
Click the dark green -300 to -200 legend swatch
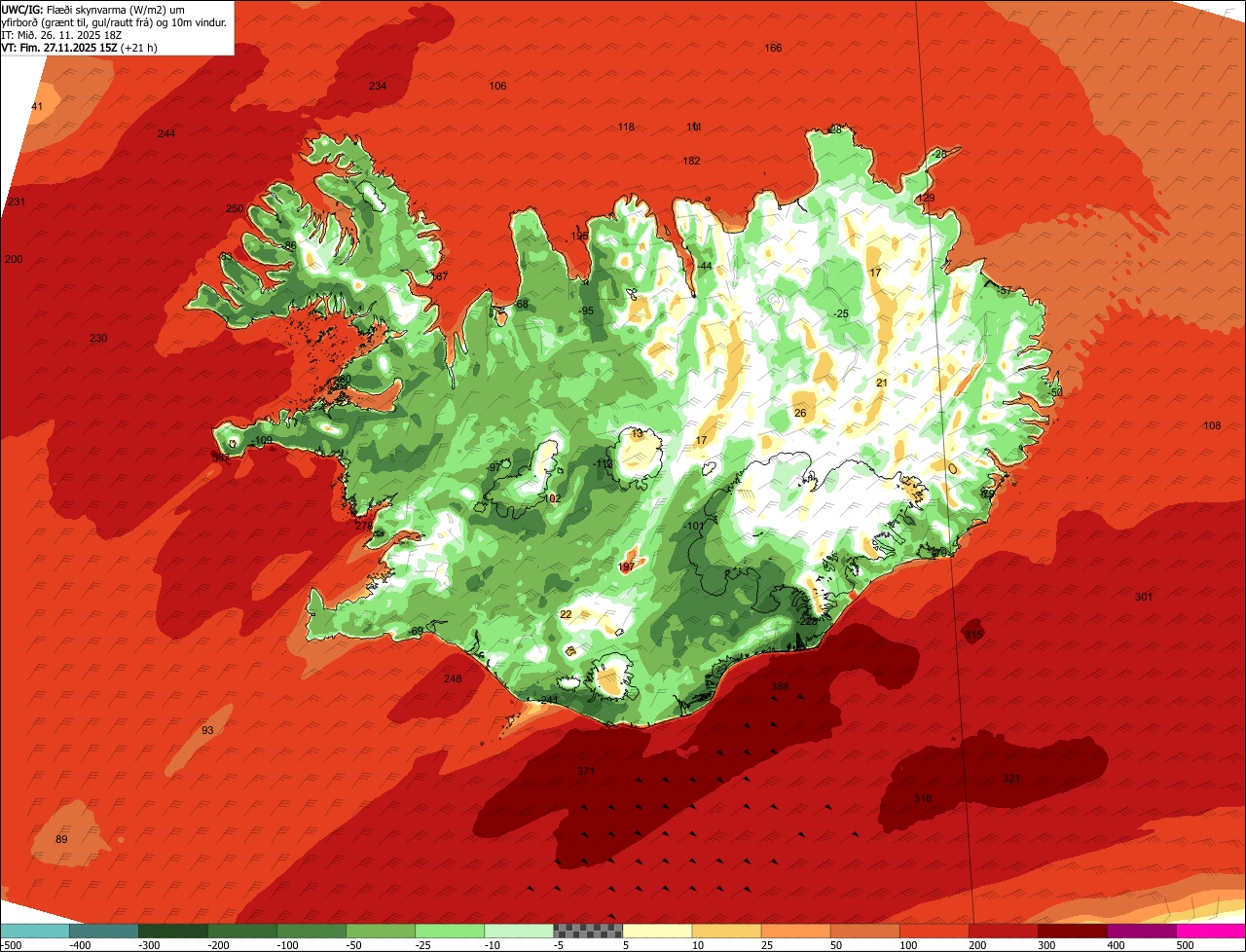click(x=172, y=932)
